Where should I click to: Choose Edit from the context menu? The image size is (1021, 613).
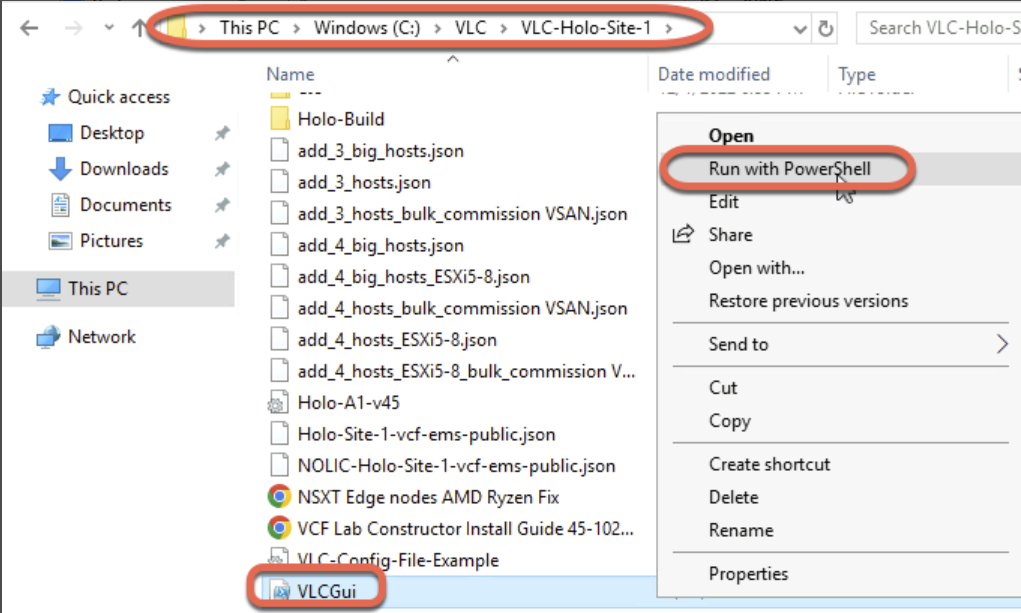click(723, 202)
